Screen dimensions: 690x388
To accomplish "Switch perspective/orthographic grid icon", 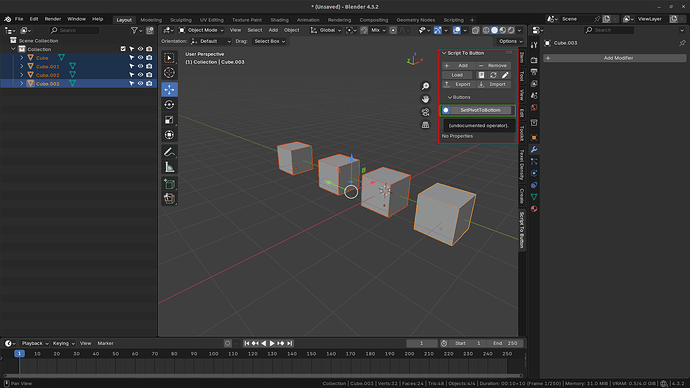I will tap(425, 125).
